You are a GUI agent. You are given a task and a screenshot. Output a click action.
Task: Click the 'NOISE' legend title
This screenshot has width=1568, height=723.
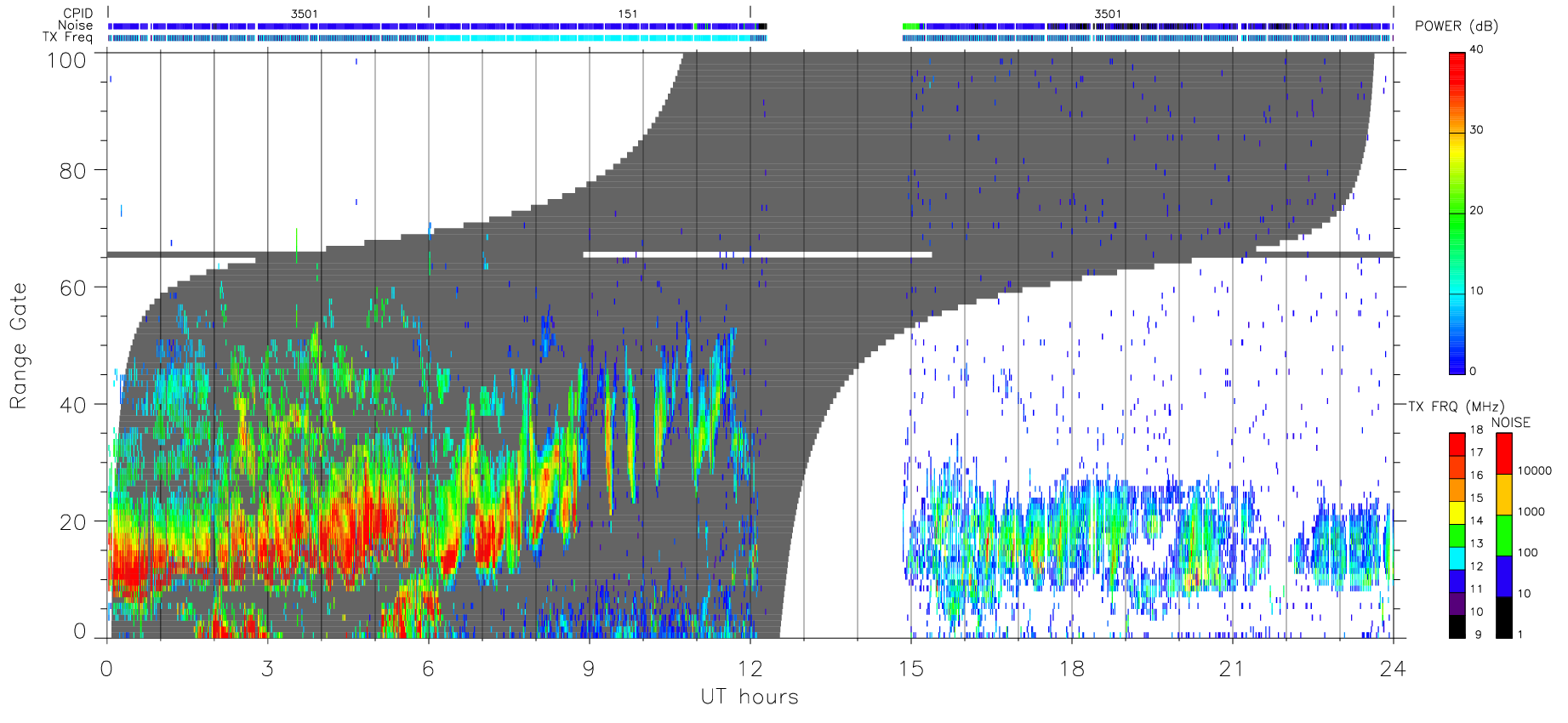point(1510,423)
